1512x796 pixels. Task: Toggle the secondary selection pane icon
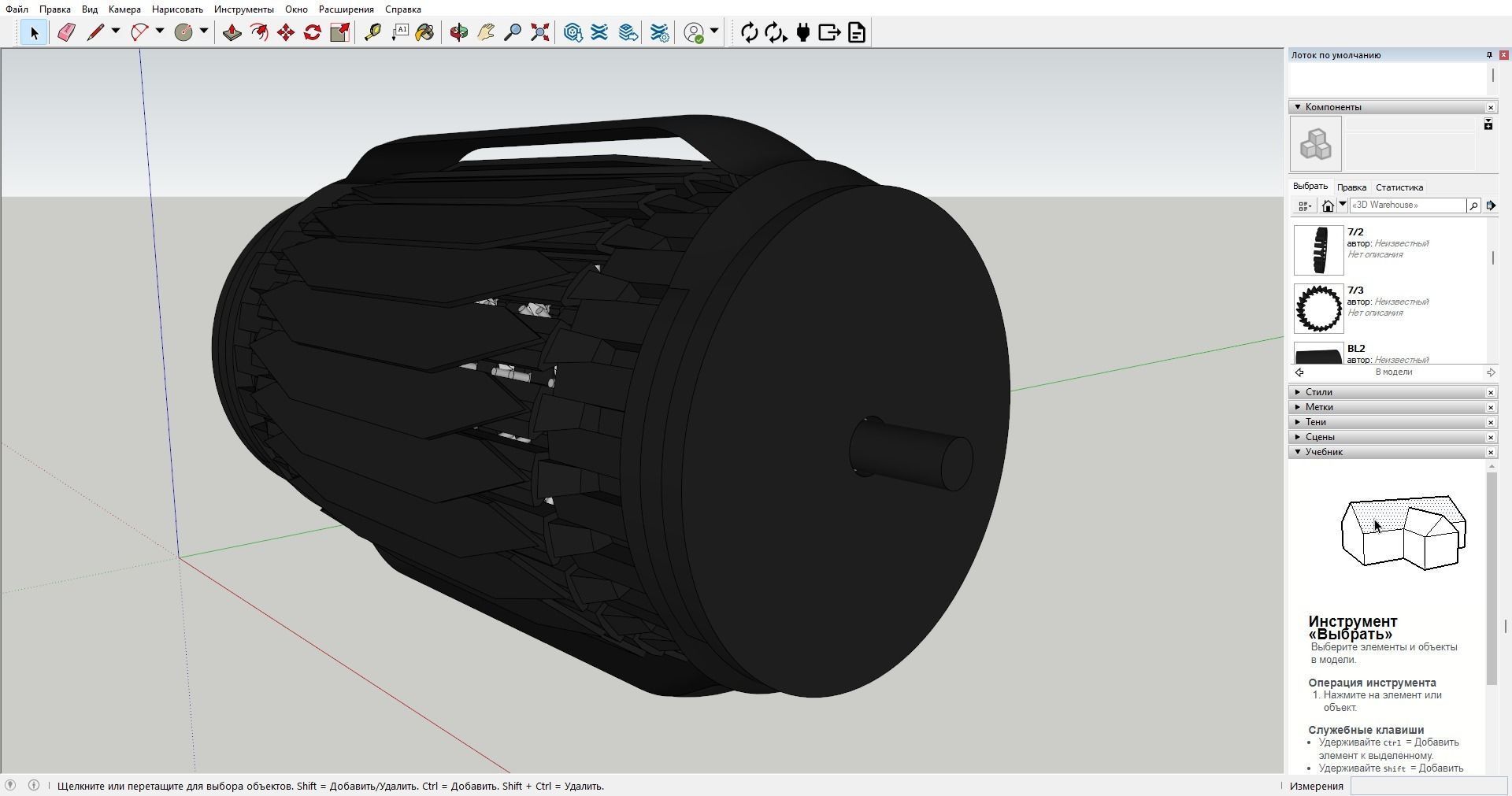point(1488,124)
